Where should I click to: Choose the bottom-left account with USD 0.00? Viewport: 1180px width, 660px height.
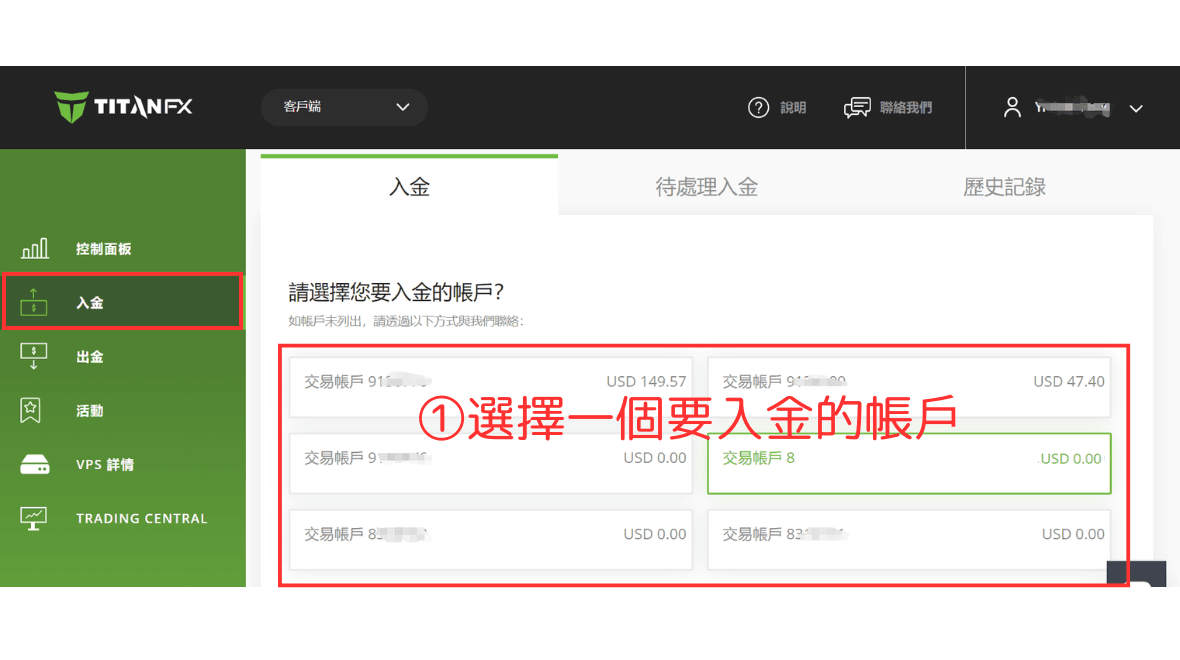pyautogui.click(x=491, y=538)
